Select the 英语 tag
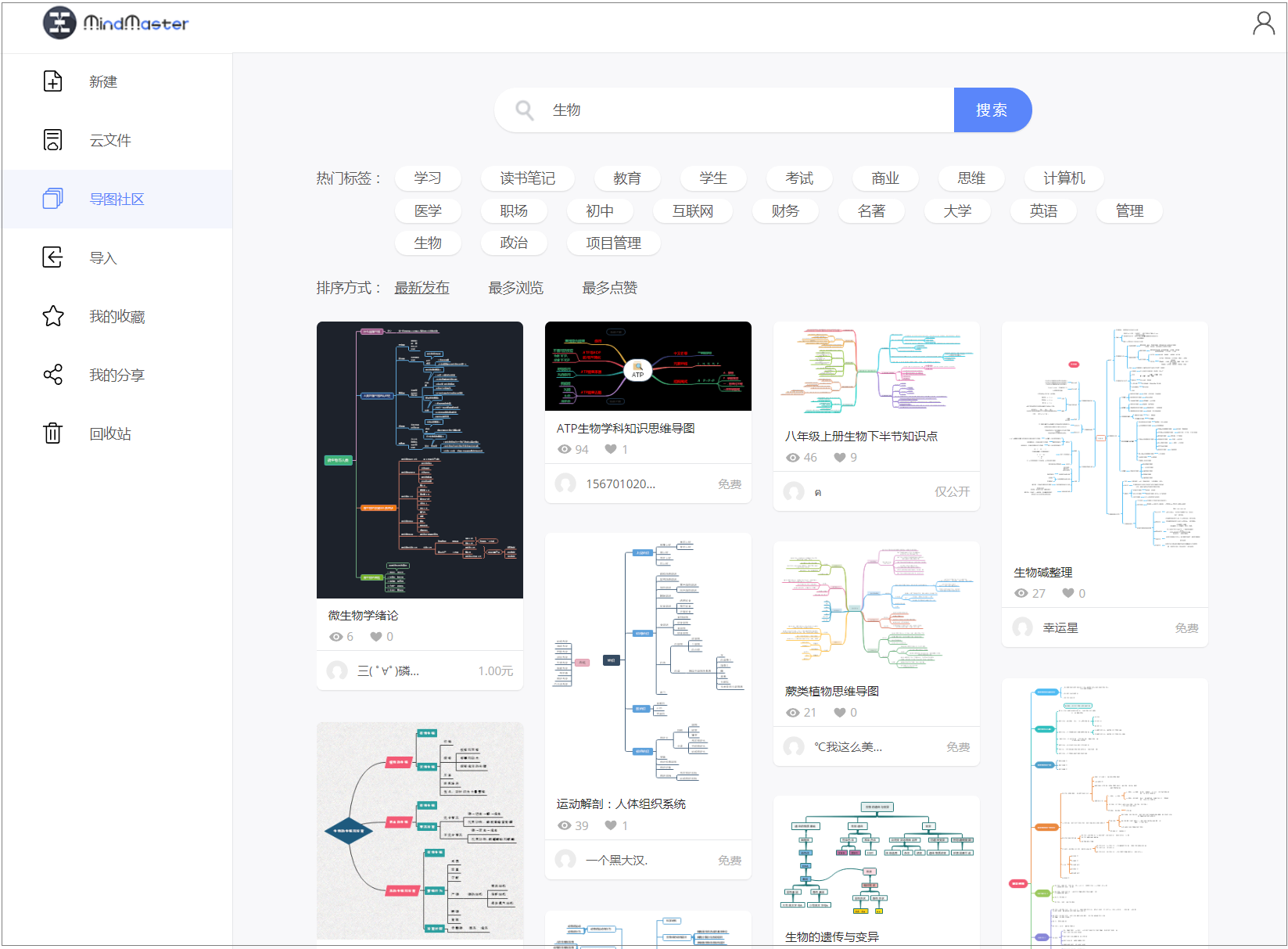The height and width of the screenshot is (949, 1288). click(x=1043, y=210)
